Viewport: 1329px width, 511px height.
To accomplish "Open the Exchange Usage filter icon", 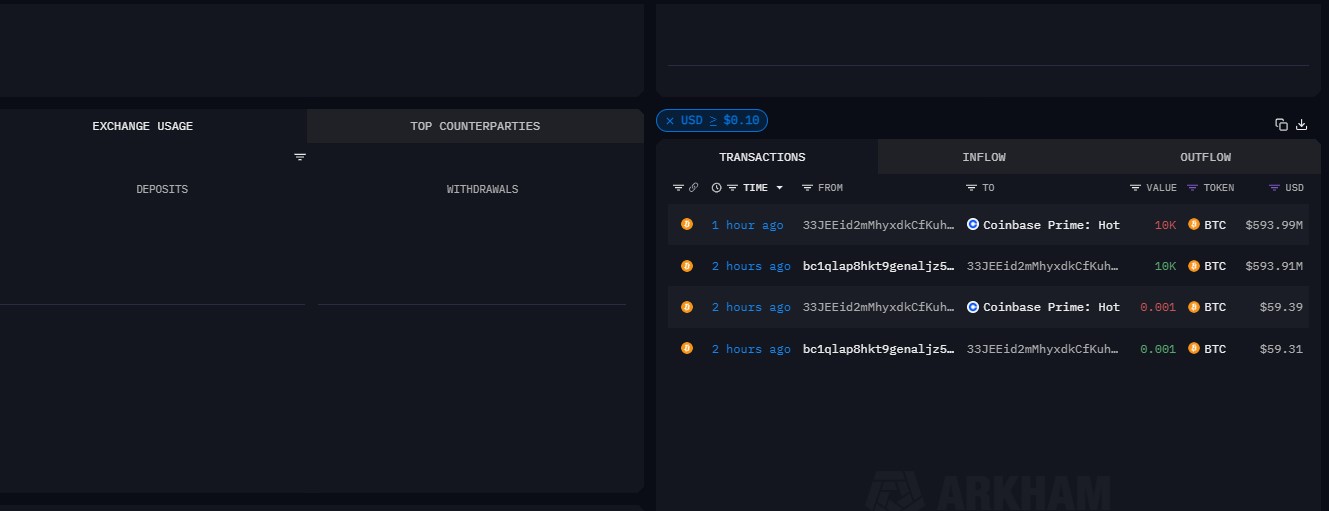I will [x=300, y=157].
